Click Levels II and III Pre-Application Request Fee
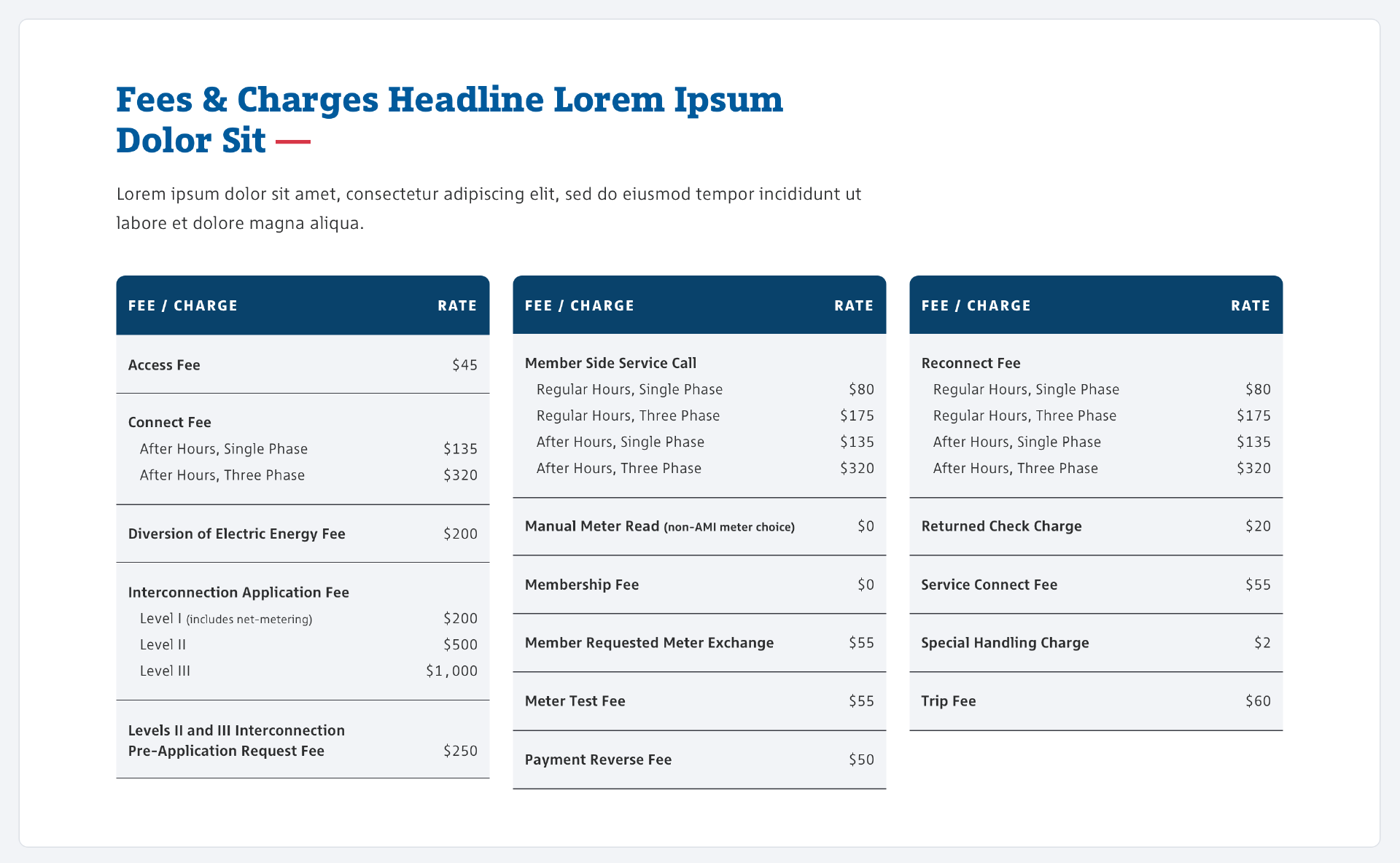Image resolution: width=1400 pixels, height=863 pixels. 236,741
